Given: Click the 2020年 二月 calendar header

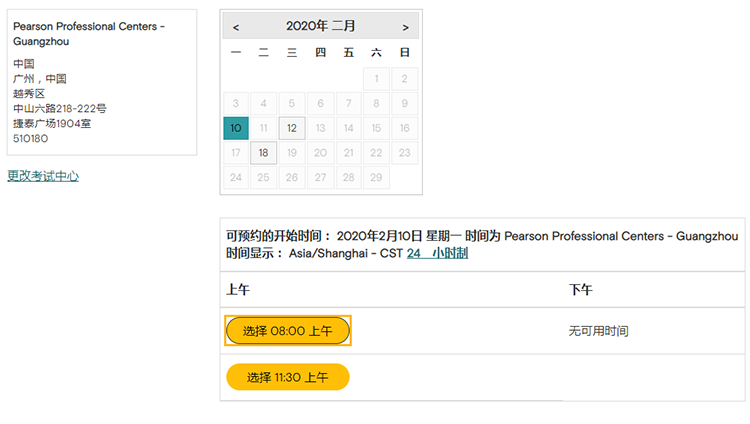Looking at the screenshot, I should 320,27.
